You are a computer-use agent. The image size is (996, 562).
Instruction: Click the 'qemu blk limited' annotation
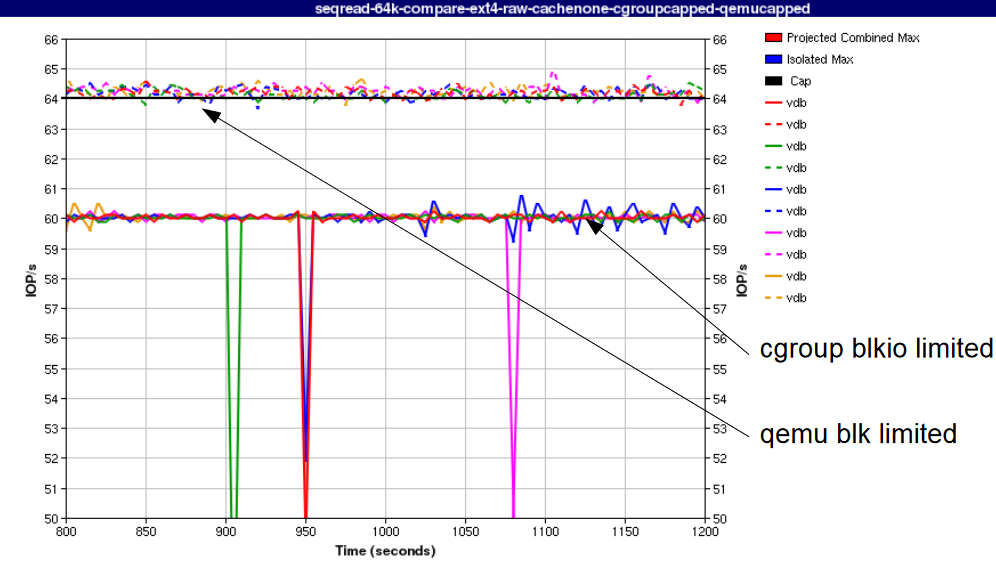(x=858, y=434)
